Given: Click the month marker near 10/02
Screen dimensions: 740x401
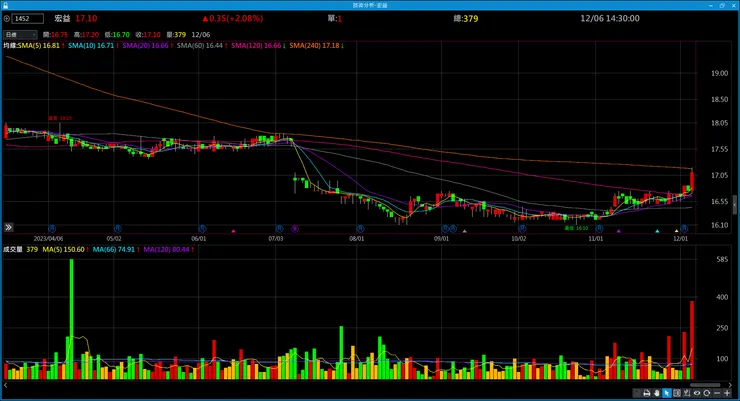Looking at the screenshot, I should (x=522, y=228).
